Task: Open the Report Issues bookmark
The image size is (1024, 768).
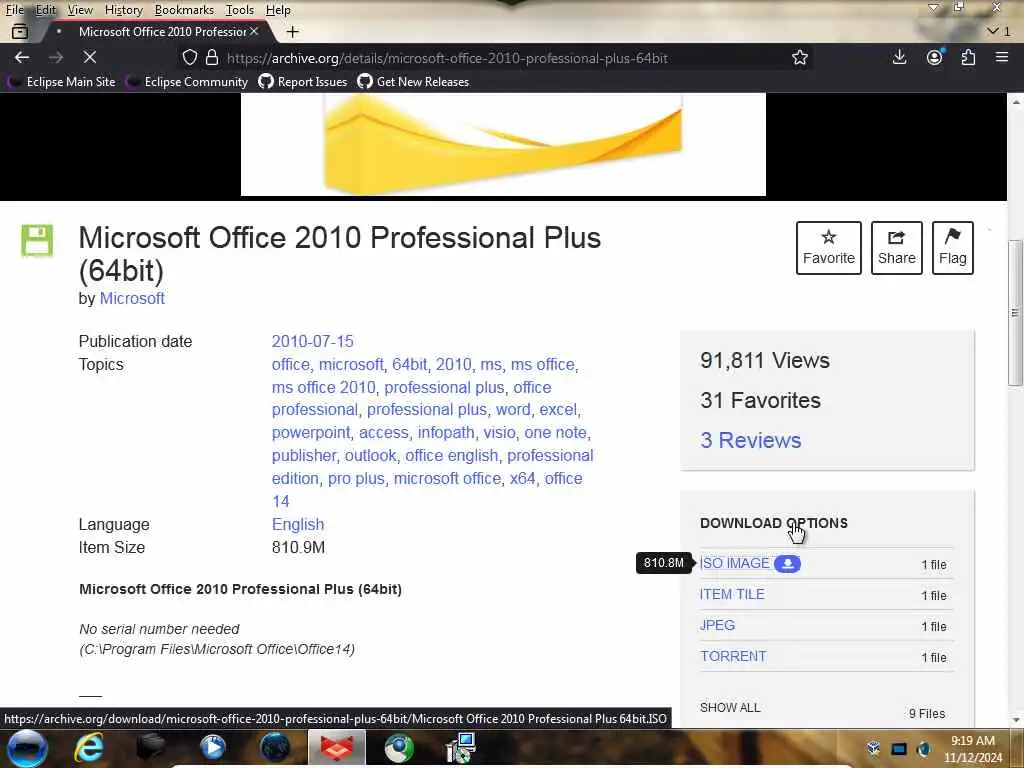Action: point(303,82)
